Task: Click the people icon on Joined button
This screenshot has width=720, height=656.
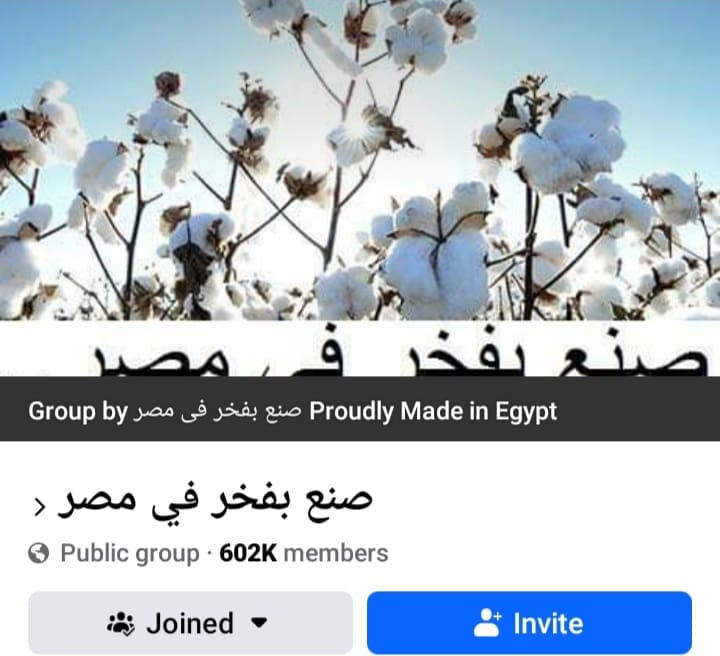Action: 121,623
